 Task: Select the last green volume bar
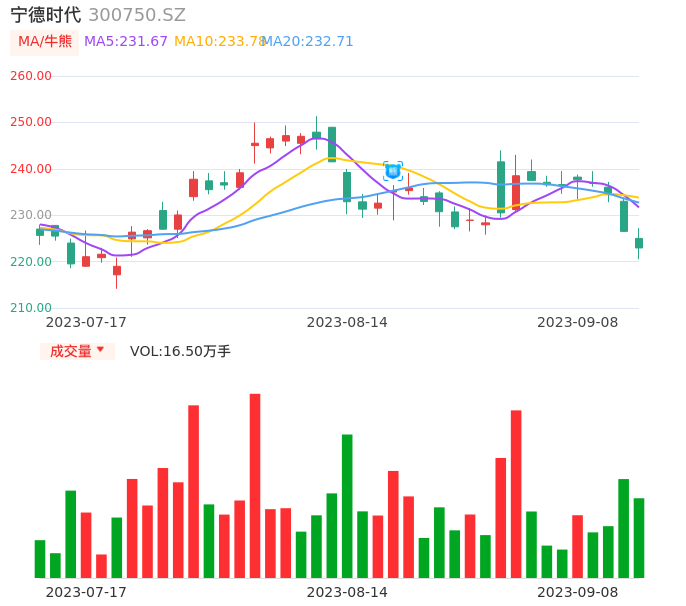639,538
